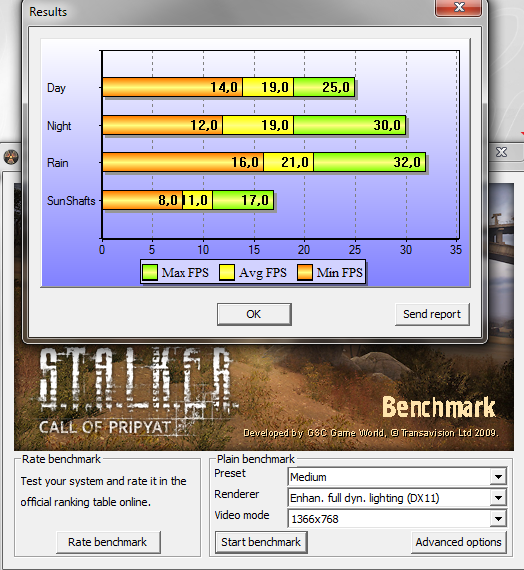Screen dimensions: 524x570
Task: Confirm results with the OK button
Action: 254,314
